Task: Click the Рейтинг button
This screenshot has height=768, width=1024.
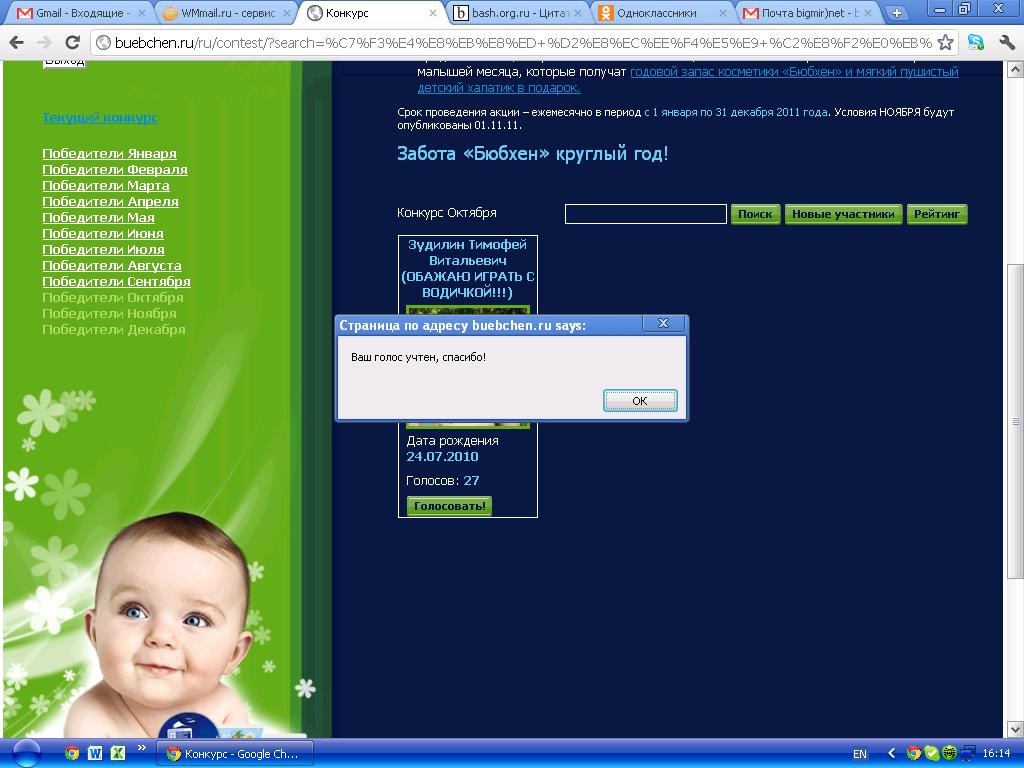Action: point(936,214)
